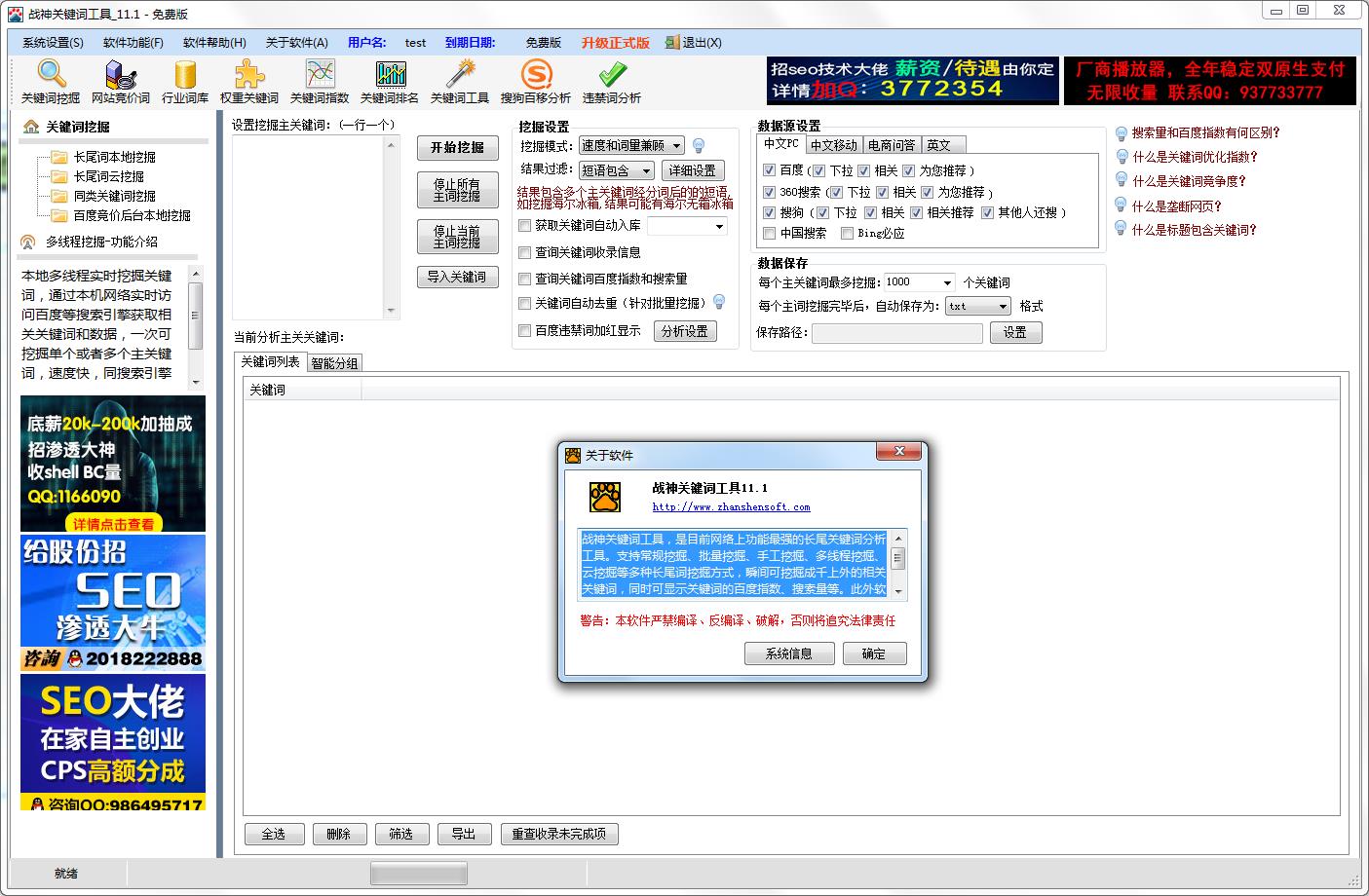Viewport: 1369px width, 896px height.
Task: Click the folder icon of 长尾词云挖掘
Action: 59,176
